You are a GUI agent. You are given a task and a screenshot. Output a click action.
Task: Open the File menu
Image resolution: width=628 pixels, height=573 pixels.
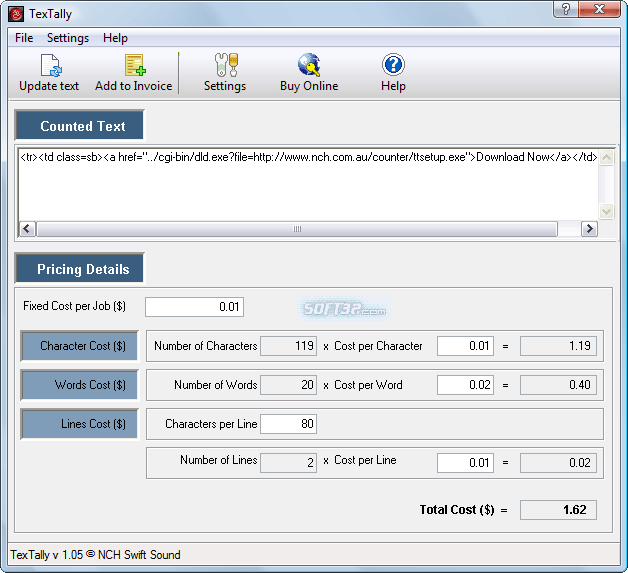click(24, 38)
